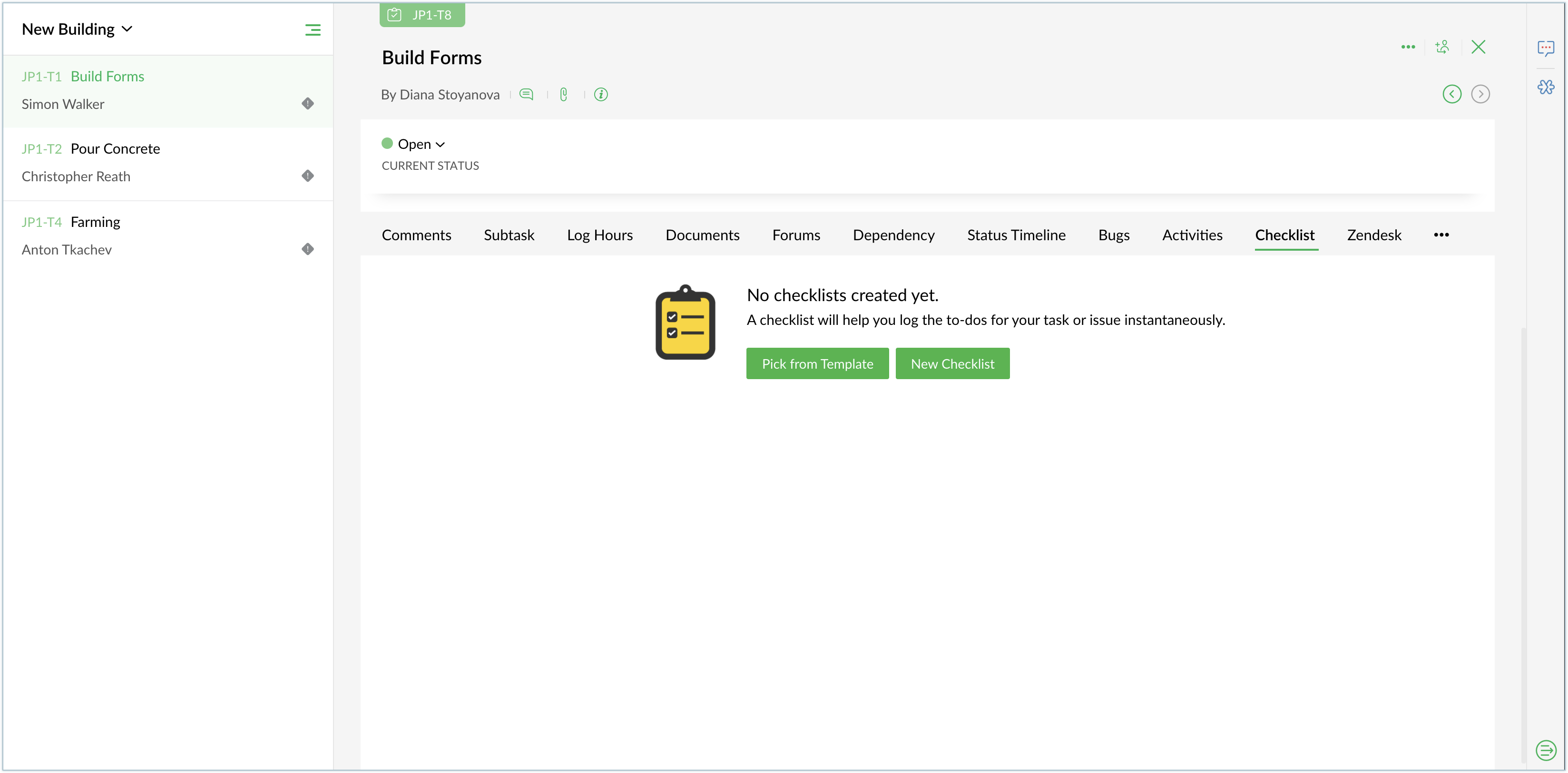
Task: Click the Pick from Template button
Action: 817,363
